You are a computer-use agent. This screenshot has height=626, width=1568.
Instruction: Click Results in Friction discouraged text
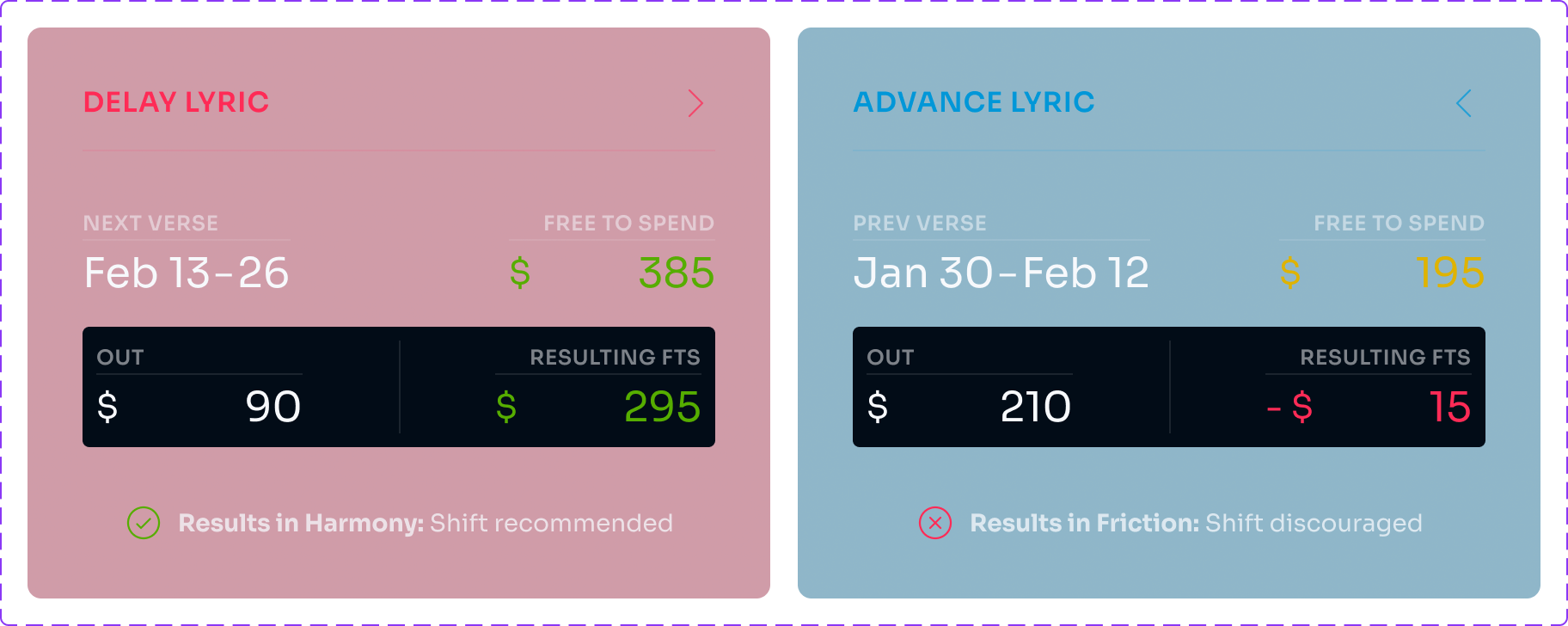tap(1197, 523)
